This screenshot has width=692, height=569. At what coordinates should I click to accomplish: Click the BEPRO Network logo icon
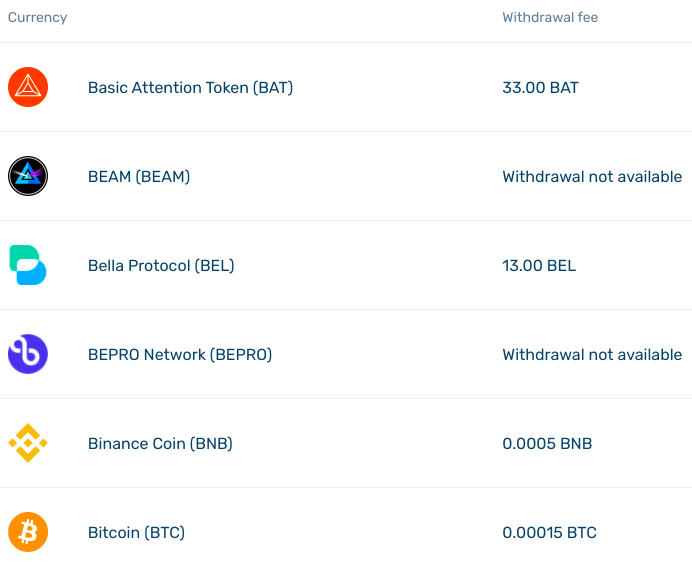[28, 354]
